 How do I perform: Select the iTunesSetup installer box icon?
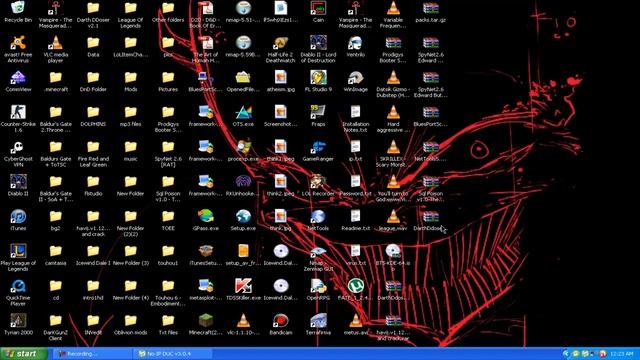click(x=205, y=251)
